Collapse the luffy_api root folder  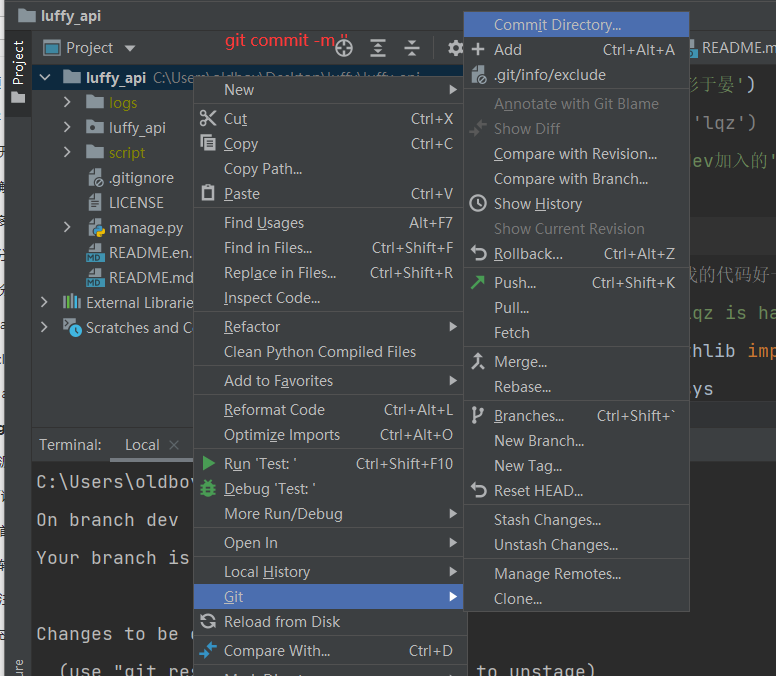click(x=45, y=77)
